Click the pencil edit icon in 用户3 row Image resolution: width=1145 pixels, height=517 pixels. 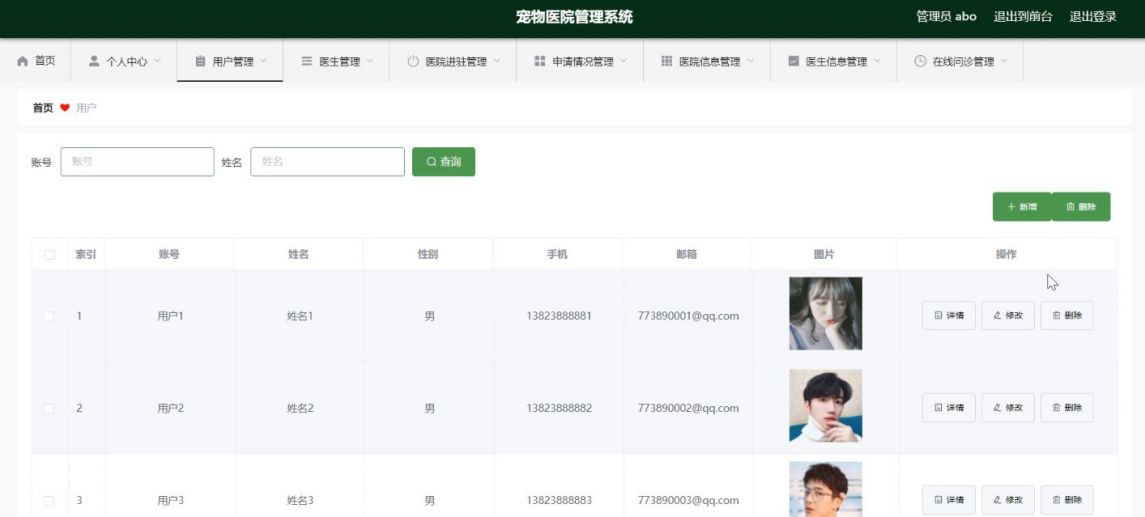(x=997, y=500)
